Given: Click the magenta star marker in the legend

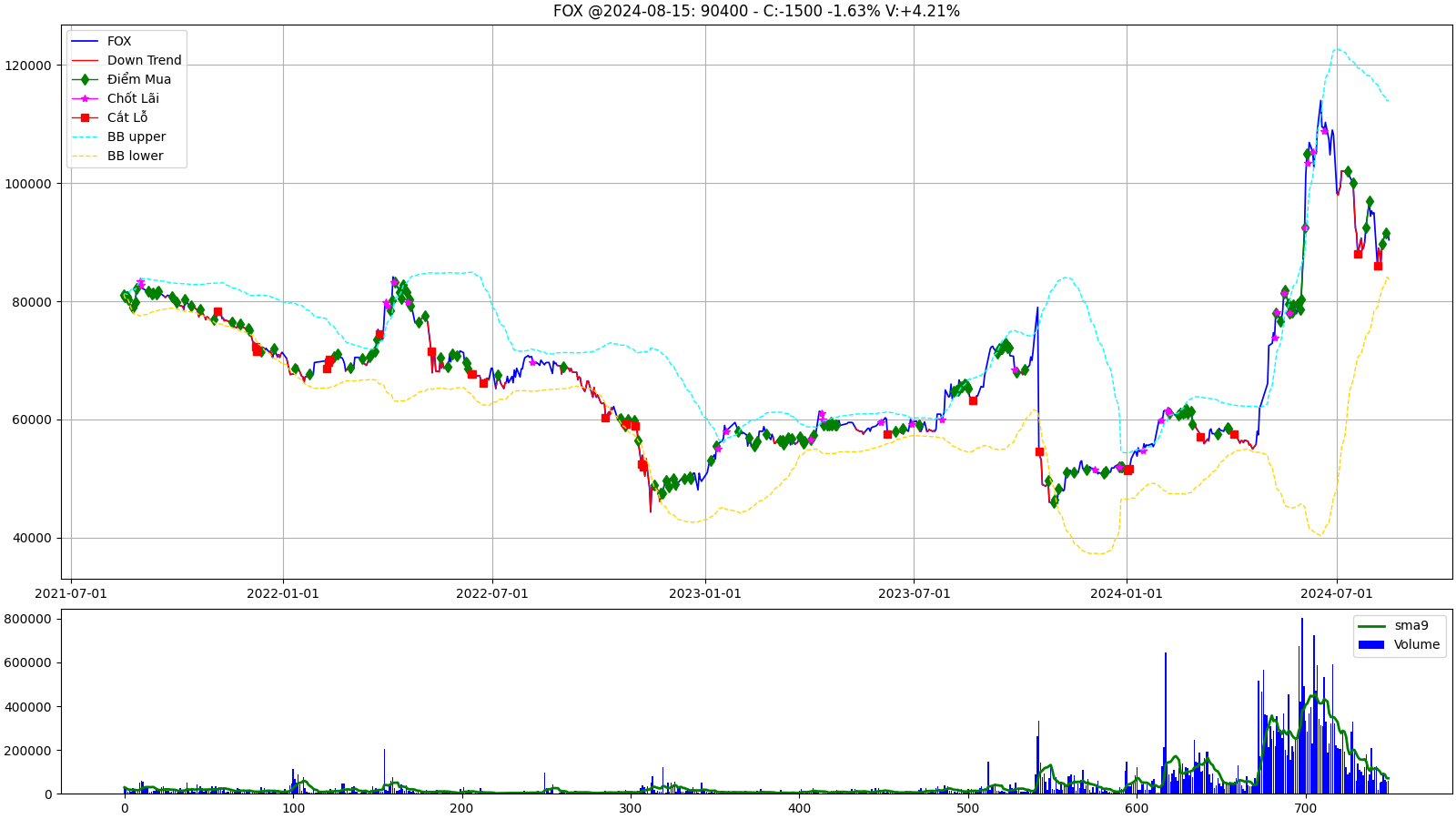Looking at the screenshot, I should (x=85, y=98).
